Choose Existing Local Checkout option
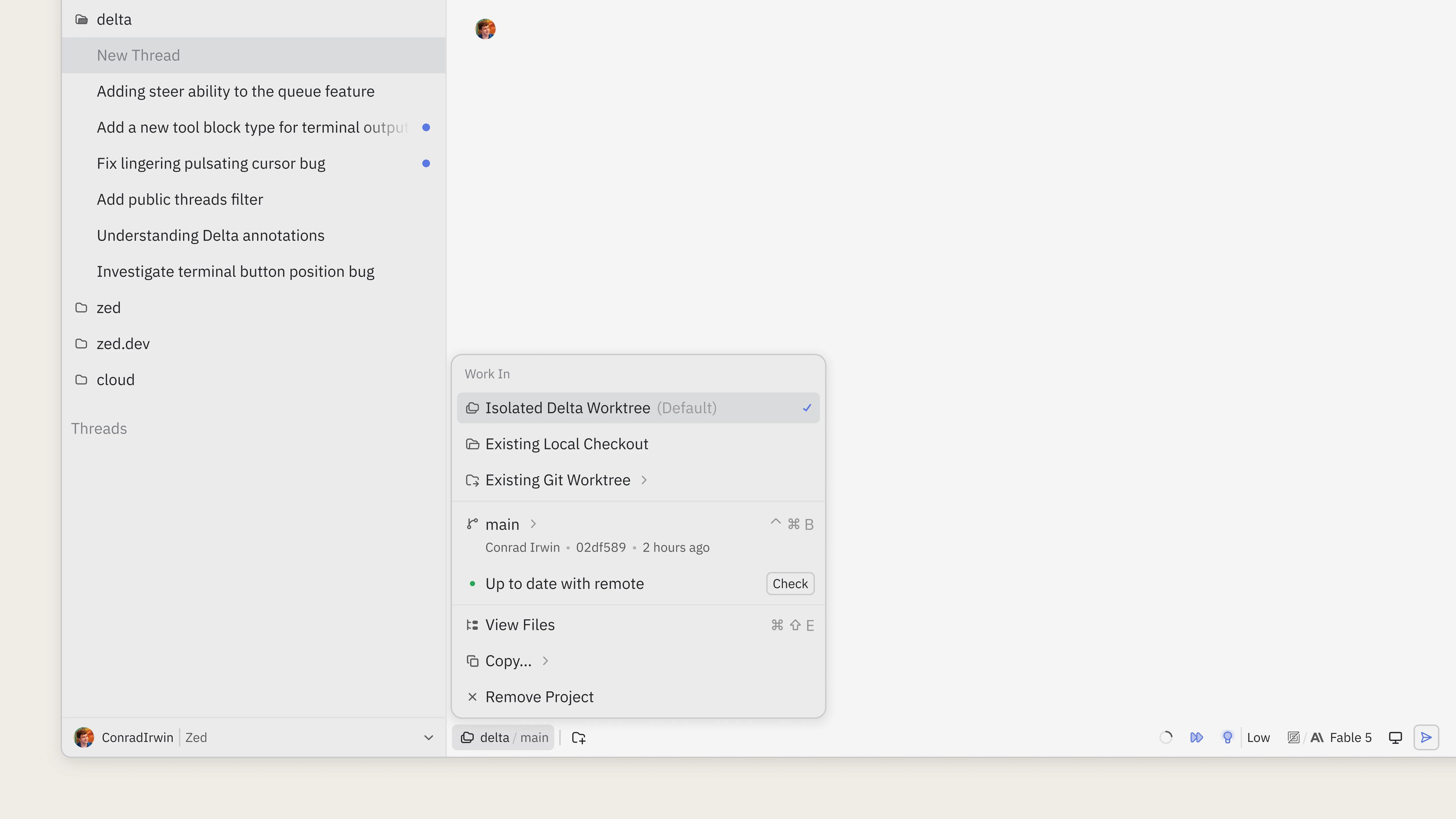The height and width of the screenshot is (819, 1456). tap(638, 444)
